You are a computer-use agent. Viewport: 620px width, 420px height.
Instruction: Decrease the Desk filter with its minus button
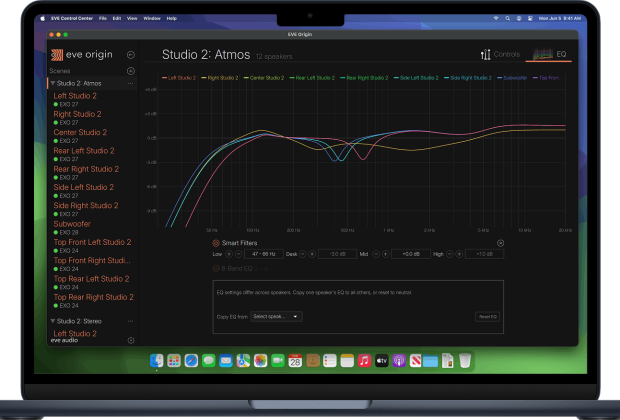tap(302, 254)
